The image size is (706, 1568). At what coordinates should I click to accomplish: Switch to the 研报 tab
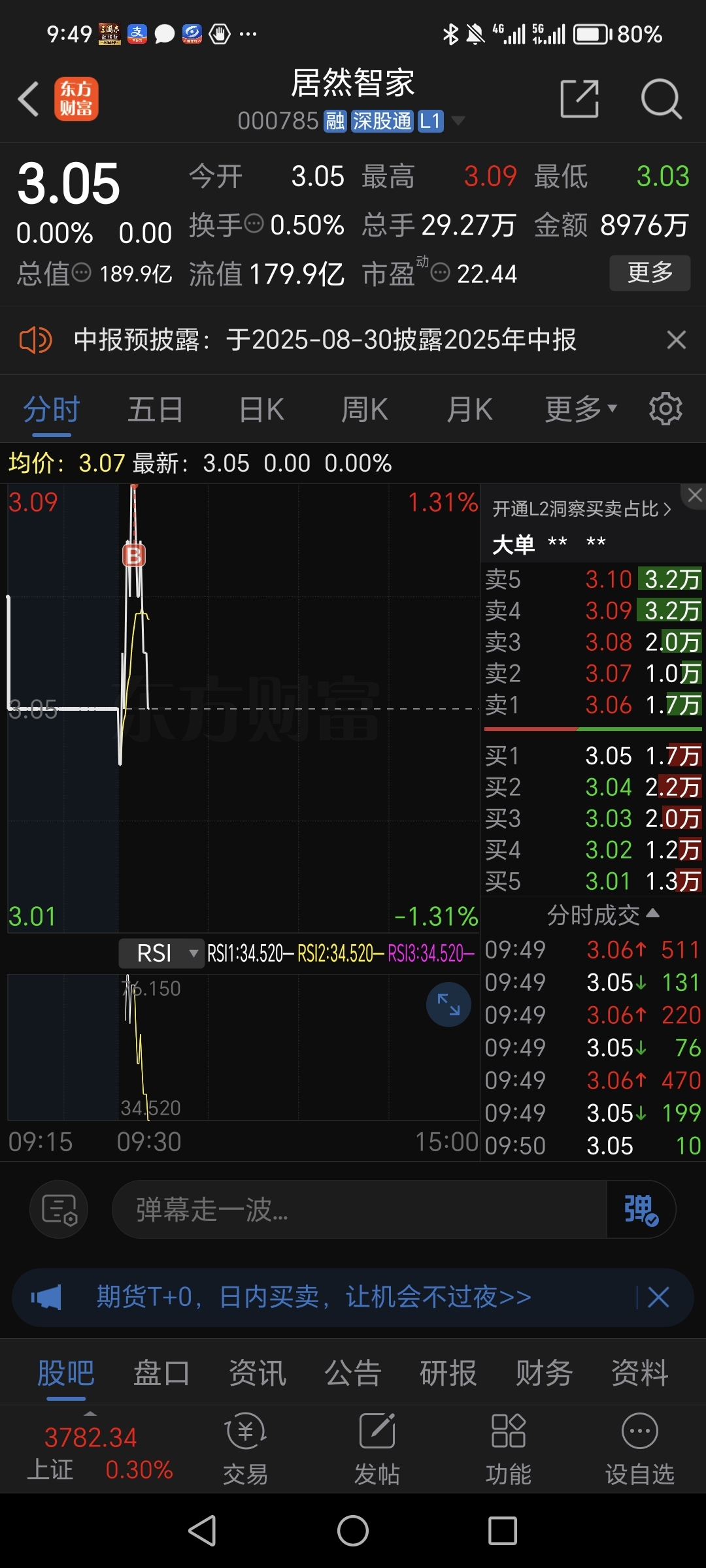[448, 1373]
